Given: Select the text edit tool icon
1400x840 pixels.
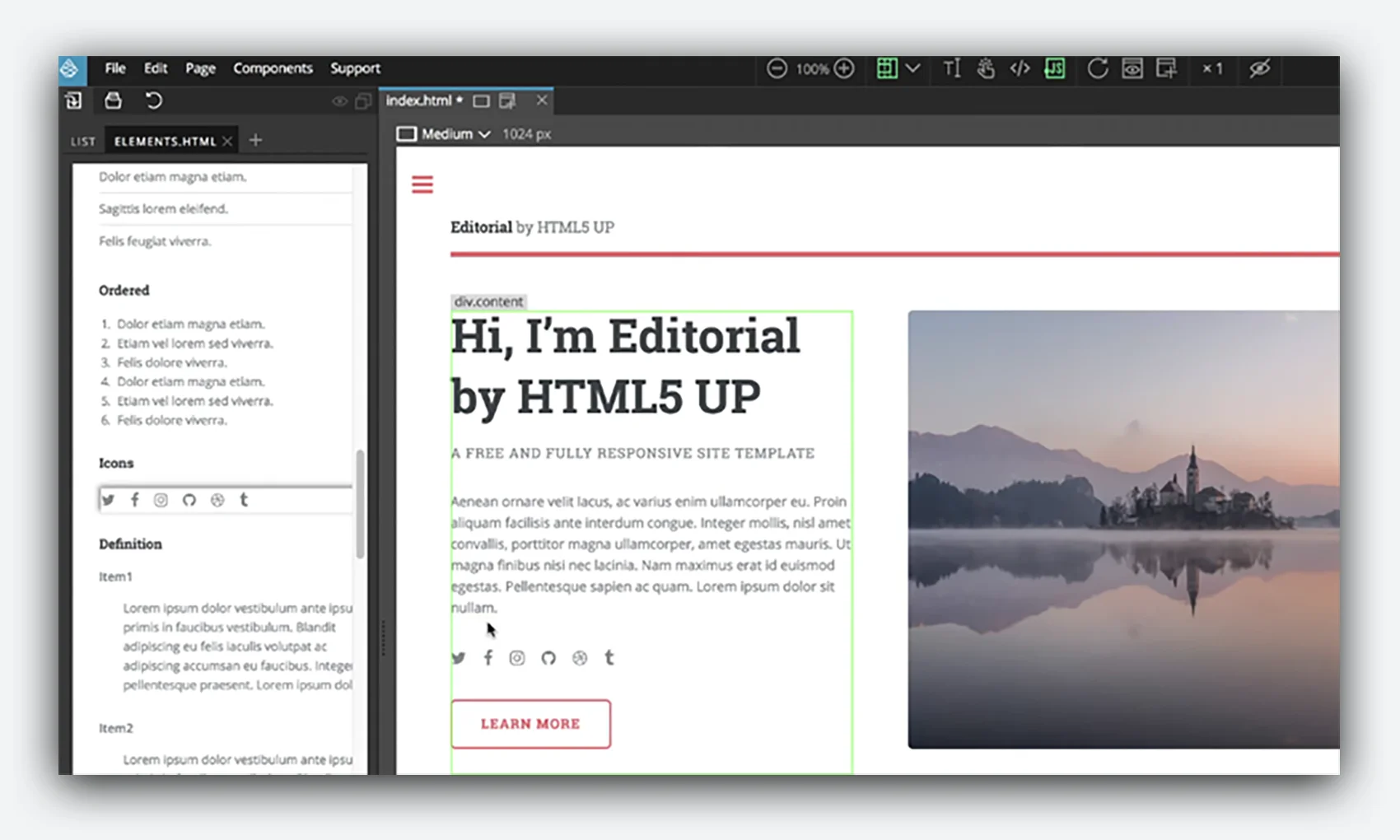Looking at the screenshot, I should tap(951, 68).
